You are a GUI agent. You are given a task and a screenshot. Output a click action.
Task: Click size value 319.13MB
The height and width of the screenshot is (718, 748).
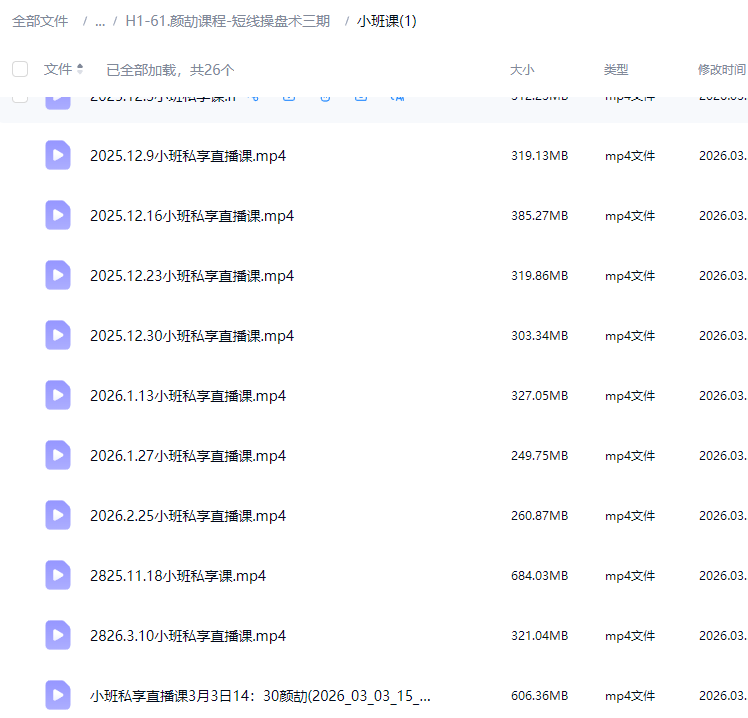pyautogui.click(x=540, y=156)
